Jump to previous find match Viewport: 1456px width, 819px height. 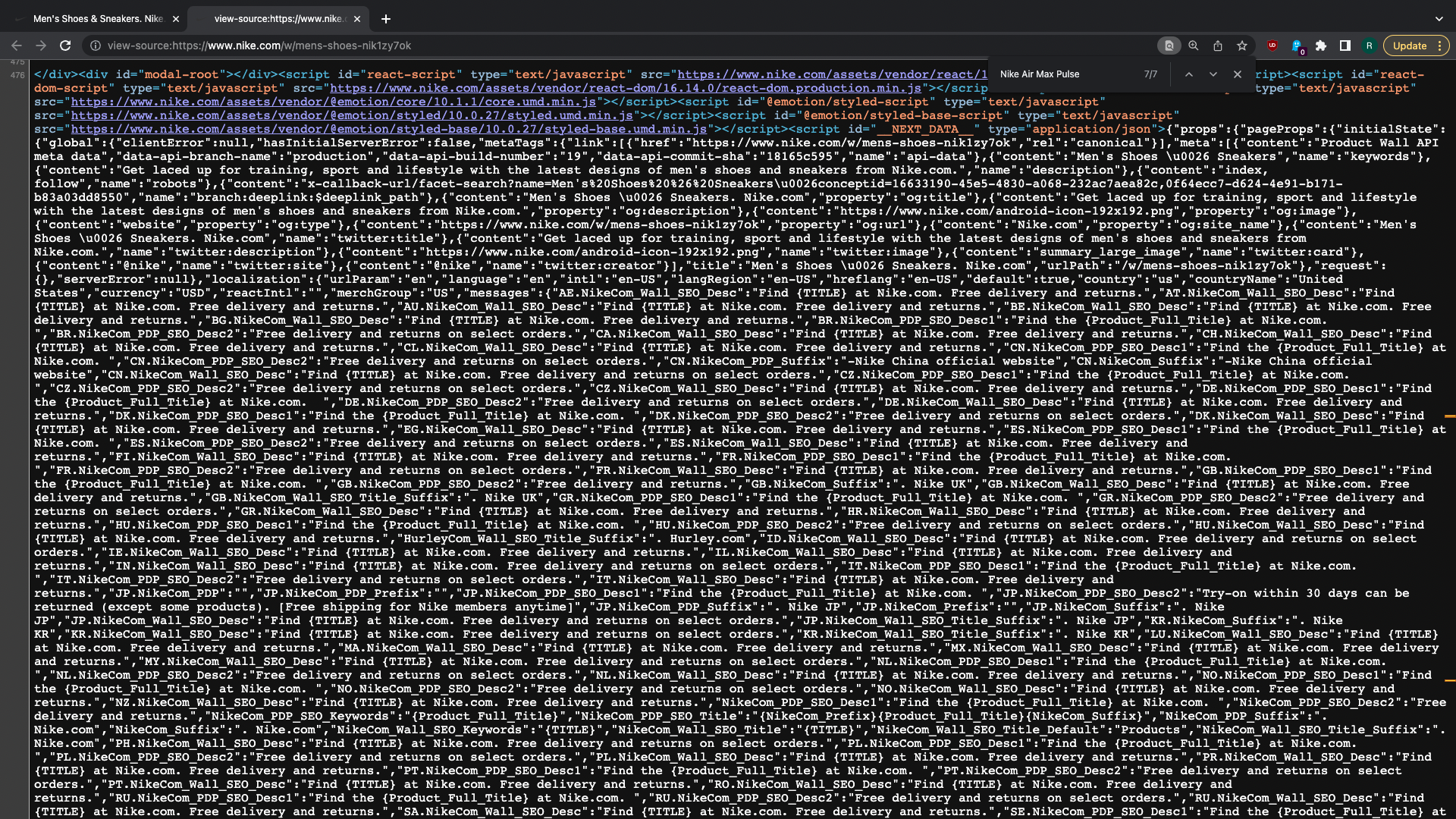[x=1189, y=74]
